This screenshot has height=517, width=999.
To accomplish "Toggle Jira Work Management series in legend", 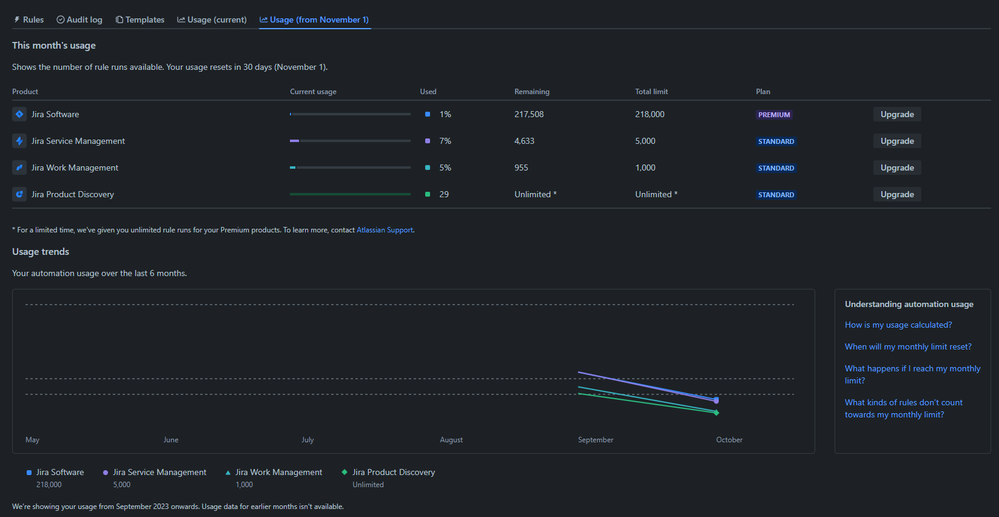I will pos(273,478).
